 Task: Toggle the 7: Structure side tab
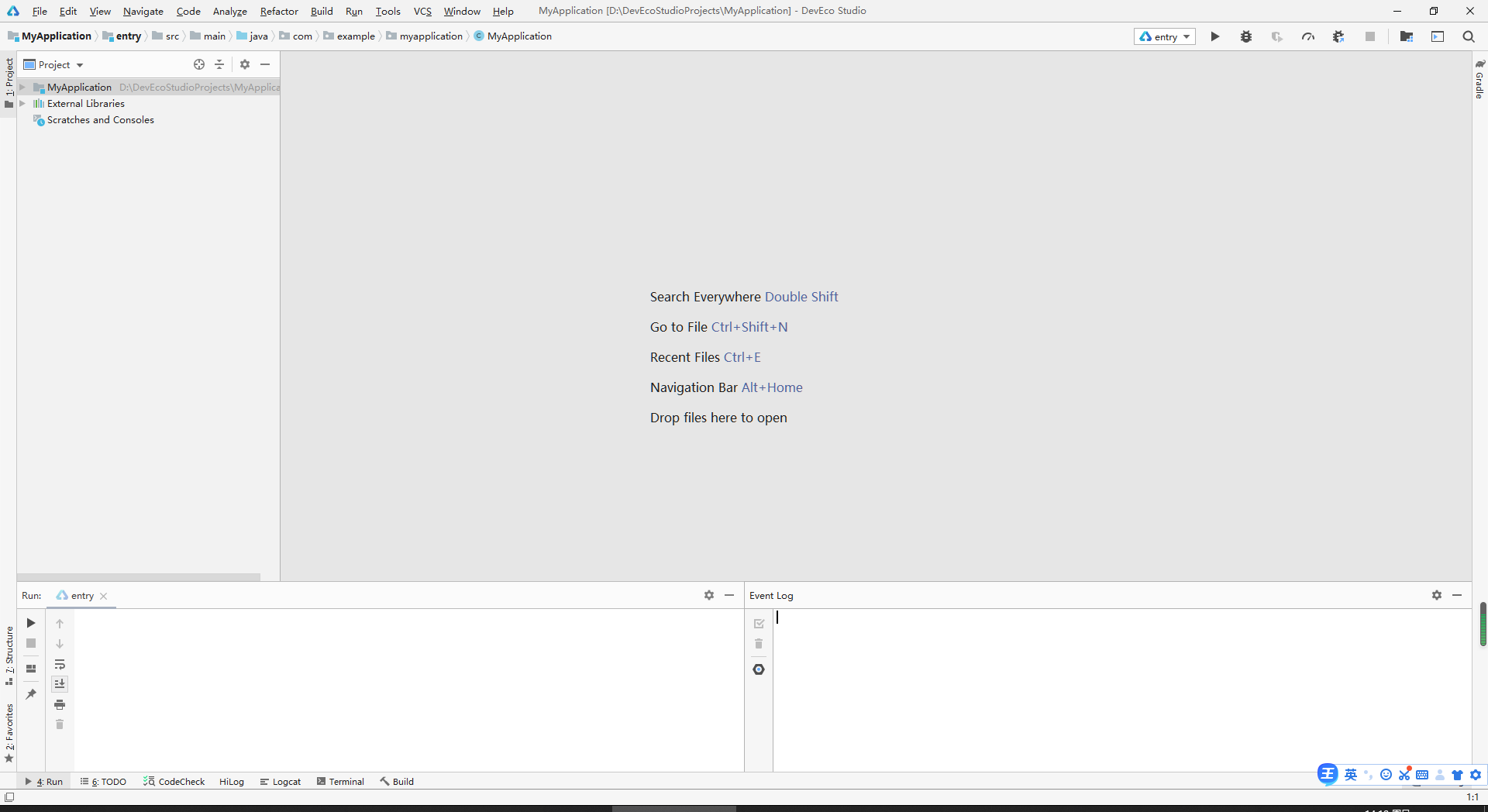[x=9, y=655]
